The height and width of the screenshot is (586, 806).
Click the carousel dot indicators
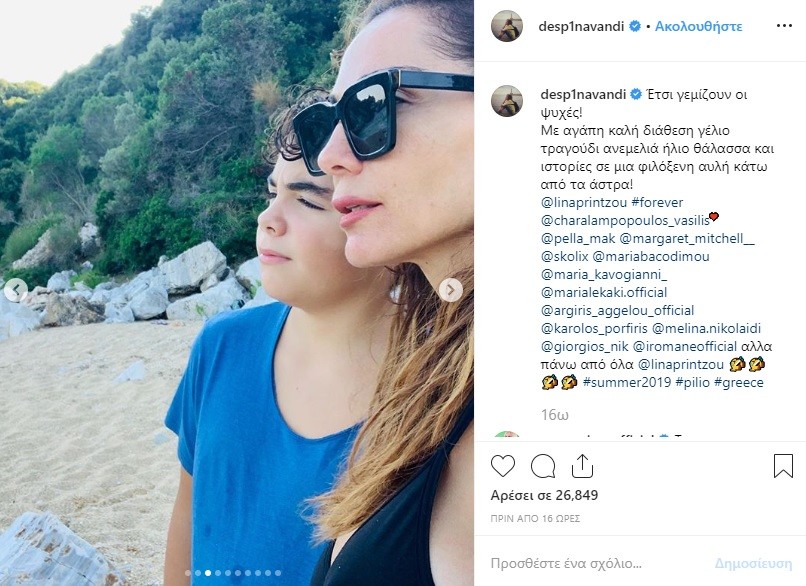pyautogui.click(x=237, y=573)
